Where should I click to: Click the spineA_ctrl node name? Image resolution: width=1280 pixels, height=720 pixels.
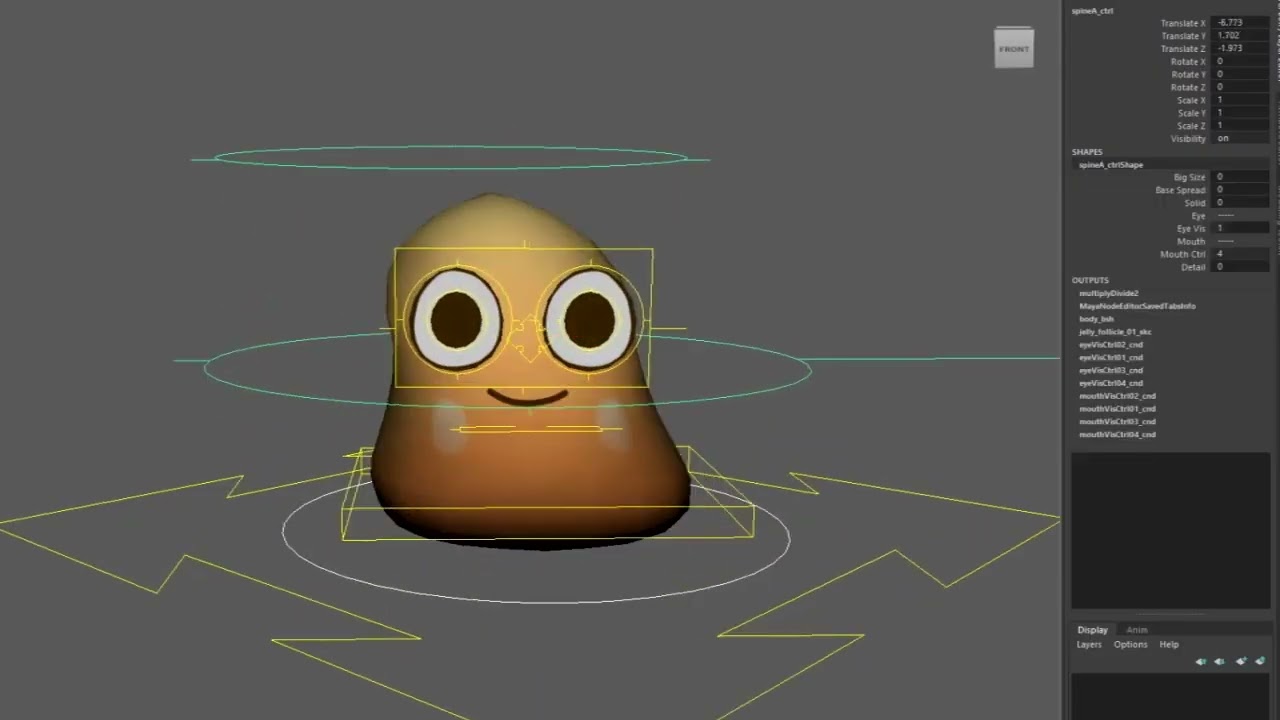(x=1092, y=11)
